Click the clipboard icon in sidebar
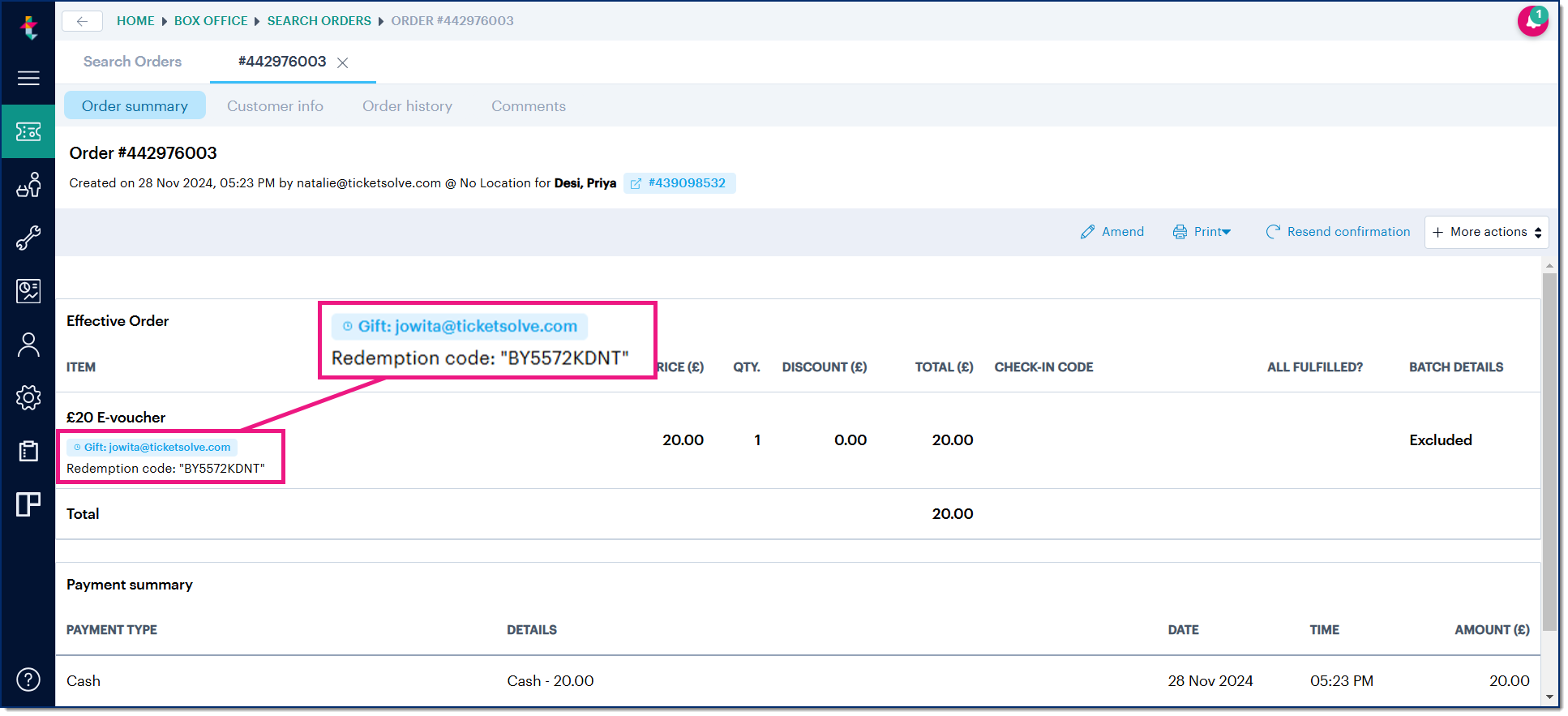The width and height of the screenshot is (1568, 716). tap(28, 451)
